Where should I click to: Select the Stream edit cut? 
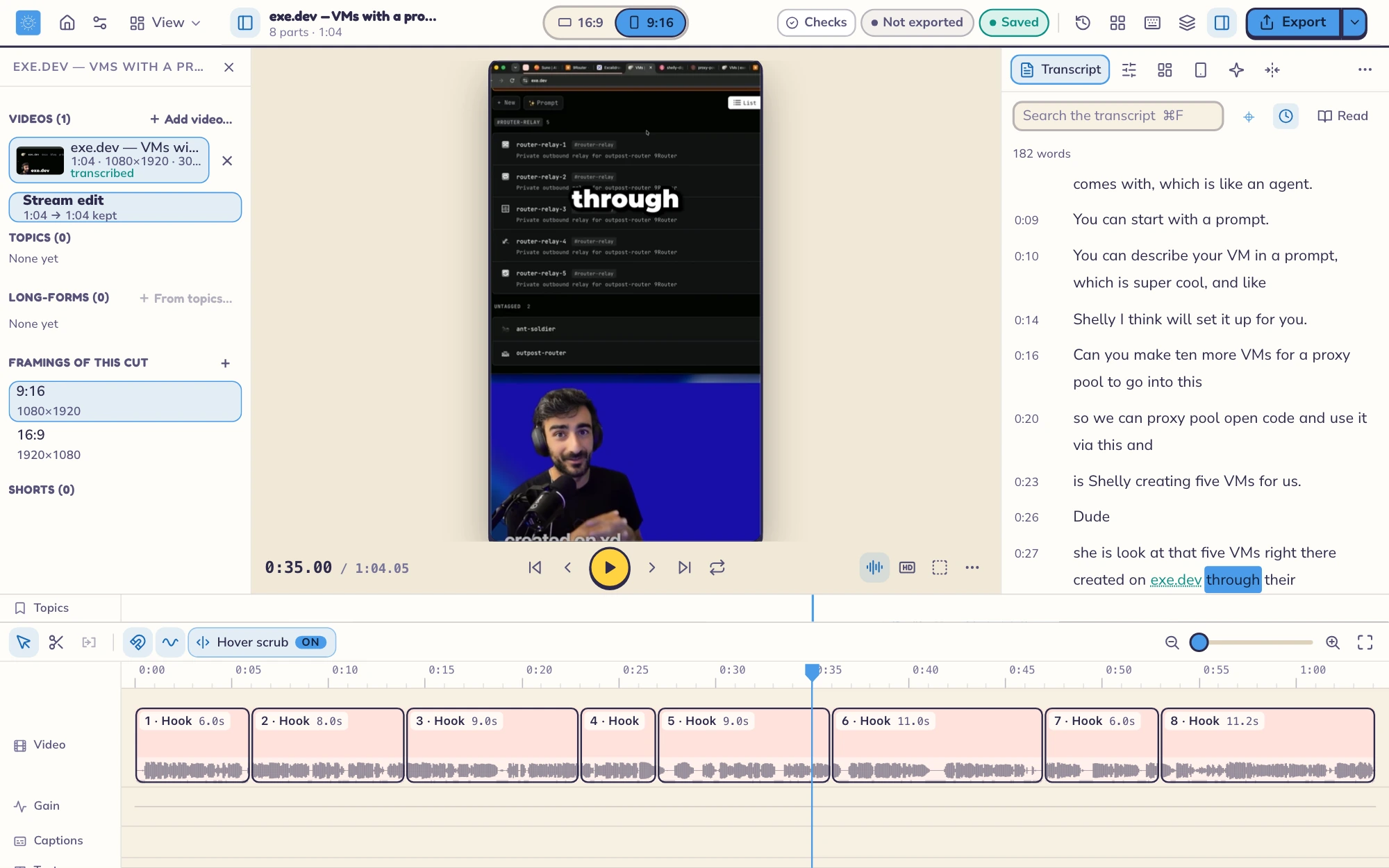point(125,207)
